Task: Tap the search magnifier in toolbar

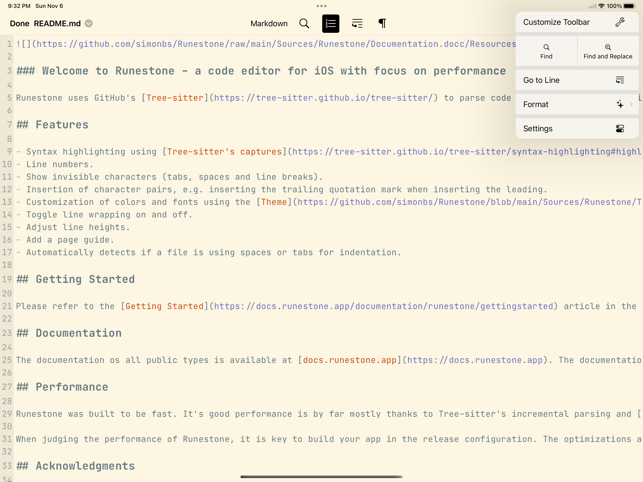Action: [x=304, y=23]
